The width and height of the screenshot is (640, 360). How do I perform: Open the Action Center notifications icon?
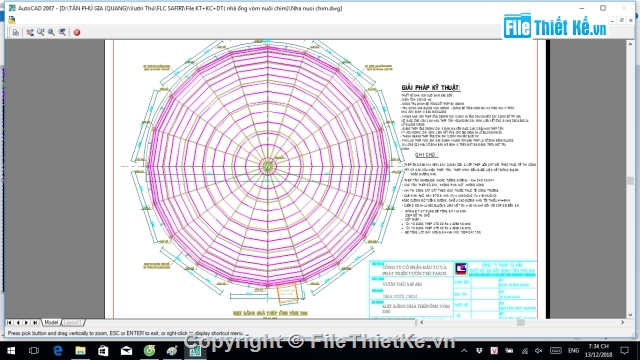tap(624, 351)
